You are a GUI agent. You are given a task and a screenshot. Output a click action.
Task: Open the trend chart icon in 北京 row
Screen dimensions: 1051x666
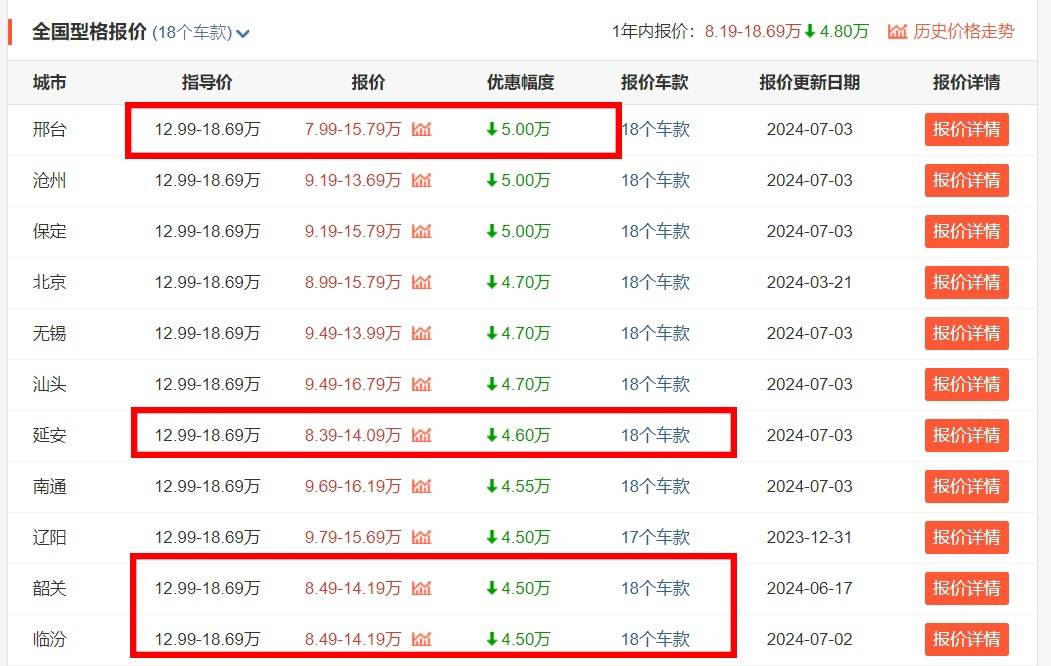(x=422, y=282)
